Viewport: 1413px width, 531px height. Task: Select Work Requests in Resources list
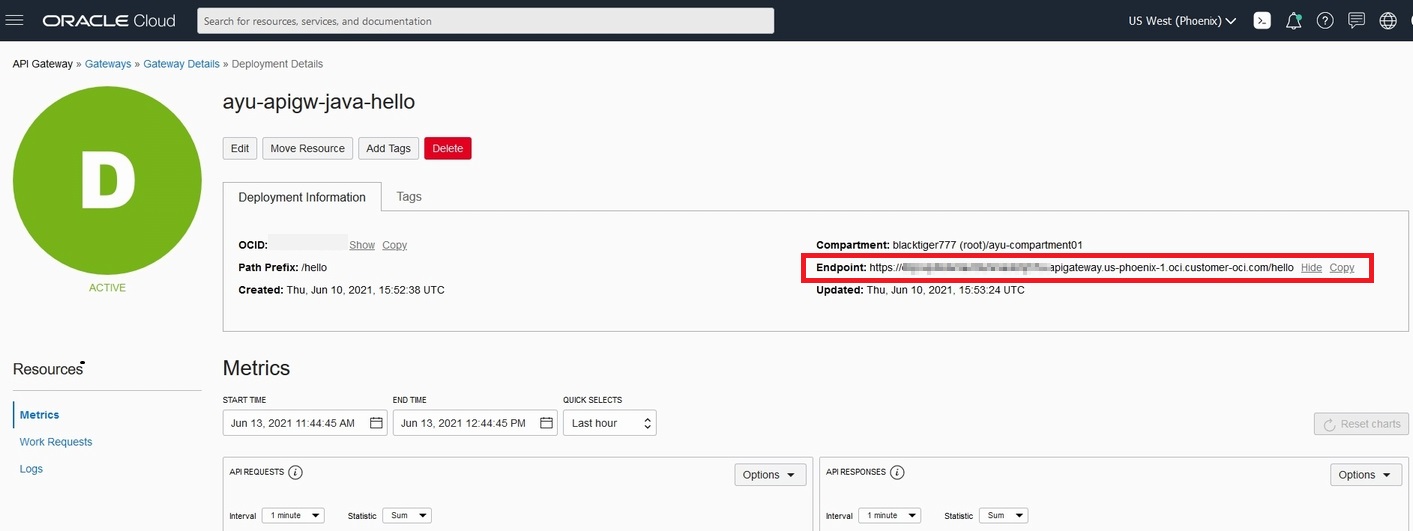pyautogui.click(x=56, y=442)
